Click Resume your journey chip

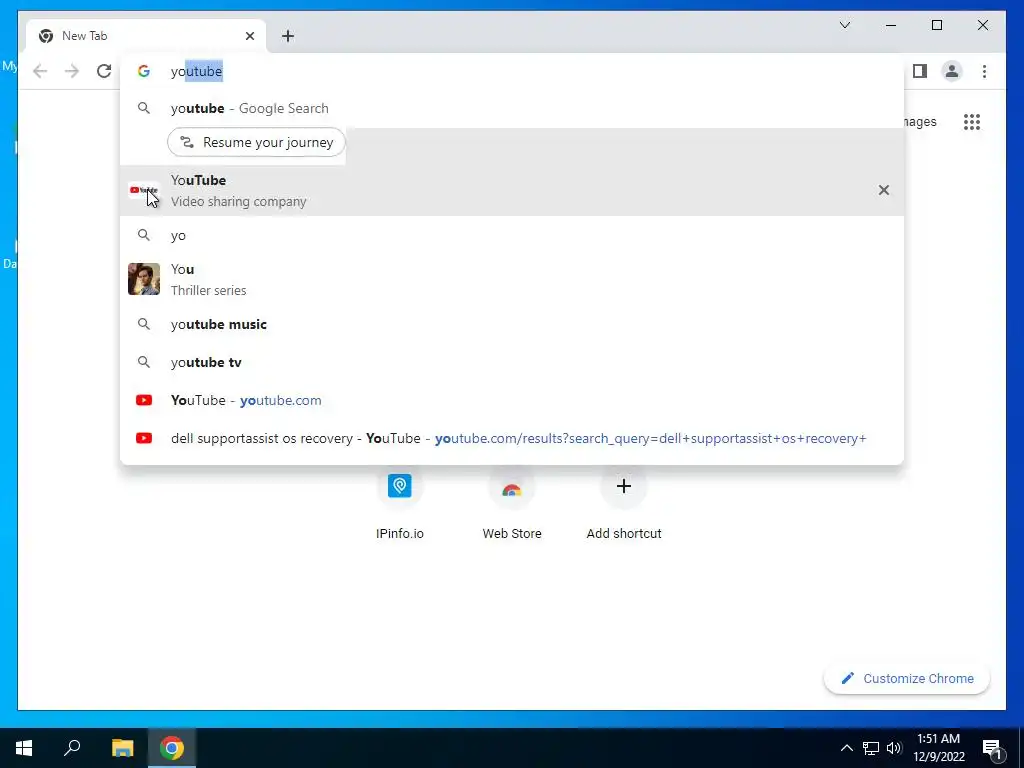pos(256,142)
